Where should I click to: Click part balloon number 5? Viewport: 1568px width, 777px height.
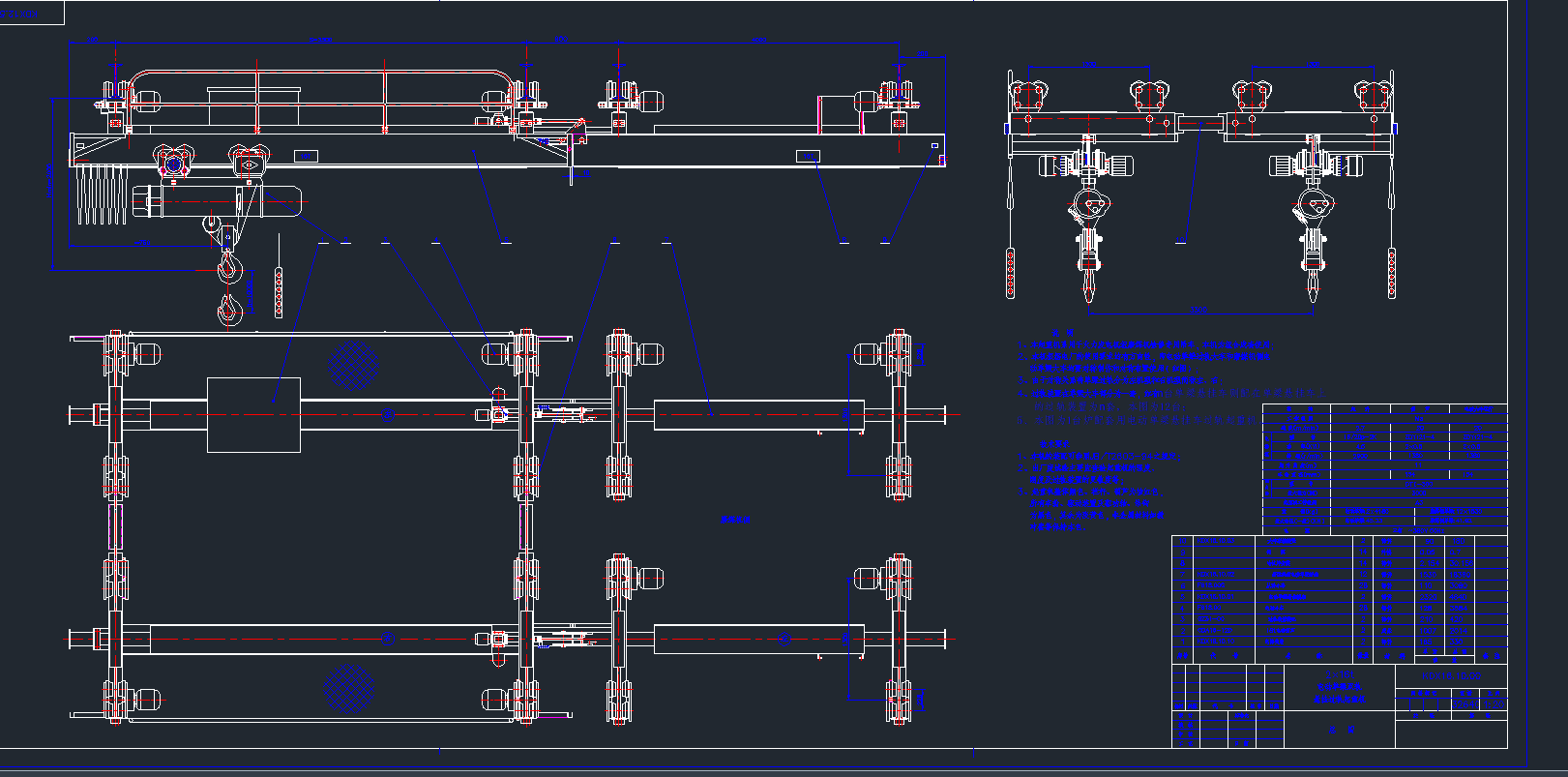(x=505, y=242)
